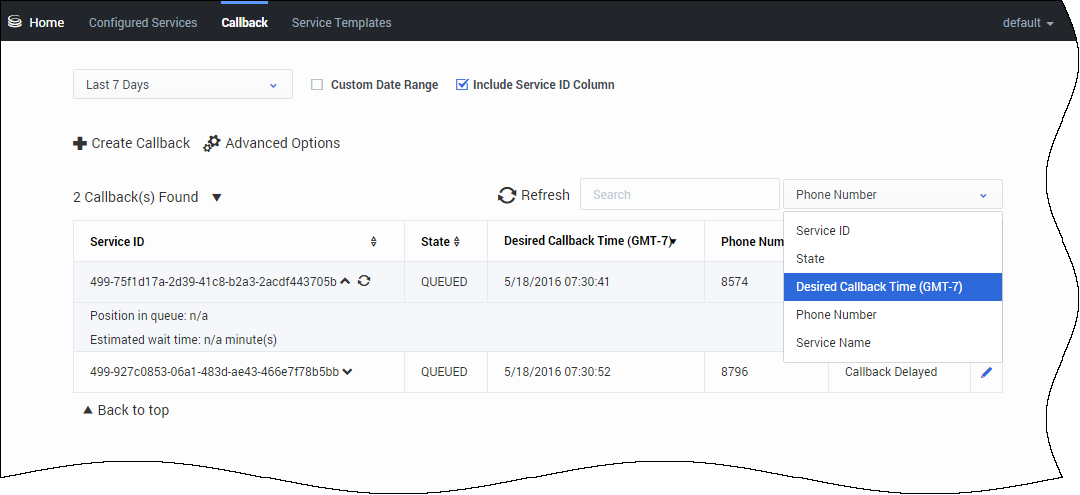Click into the Search input field
This screenshot has width=1080, height=495.
click(x=679, y=195)
